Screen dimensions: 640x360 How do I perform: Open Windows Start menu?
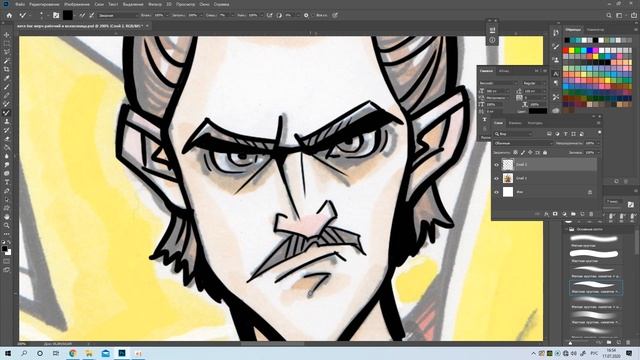(7, 353)
